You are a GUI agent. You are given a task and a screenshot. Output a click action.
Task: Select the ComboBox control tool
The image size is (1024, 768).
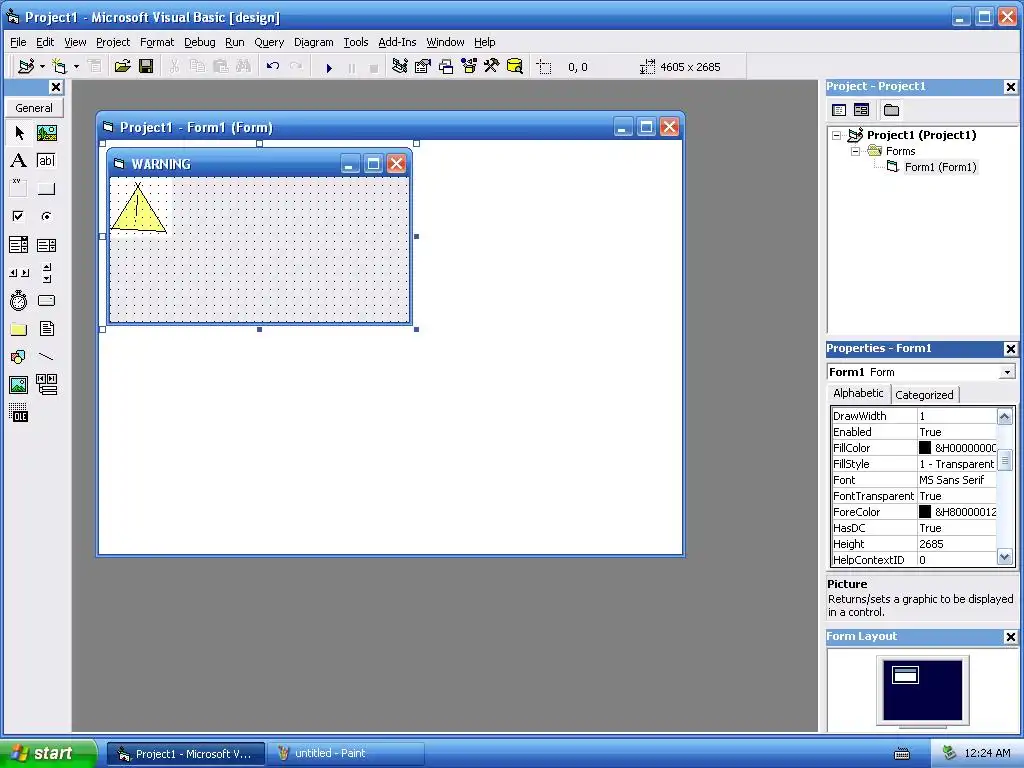[19, 245]
